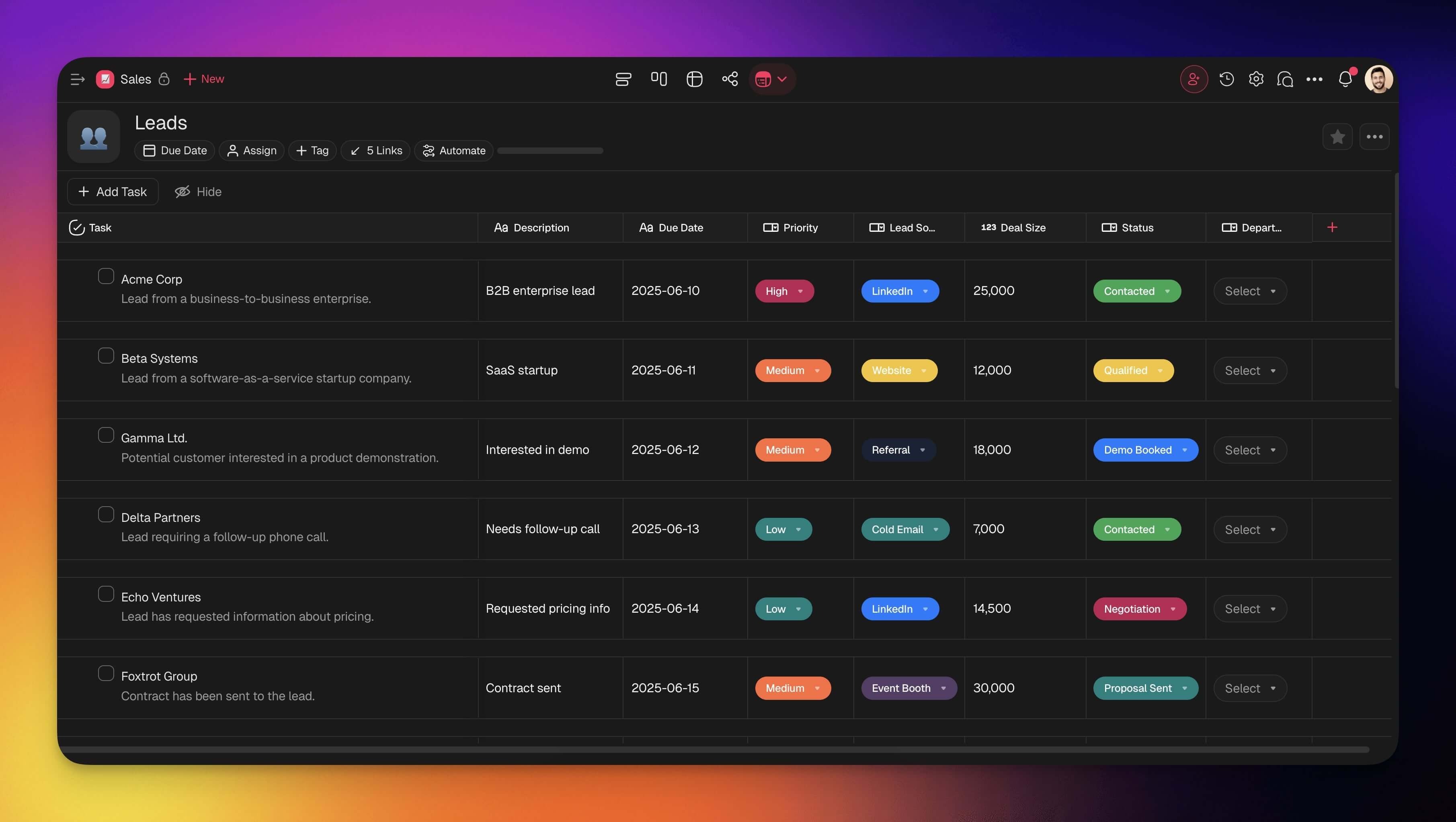Check the Gamma Ltd. task checkbox
The image size is (1456, 822).
[106, 435]
